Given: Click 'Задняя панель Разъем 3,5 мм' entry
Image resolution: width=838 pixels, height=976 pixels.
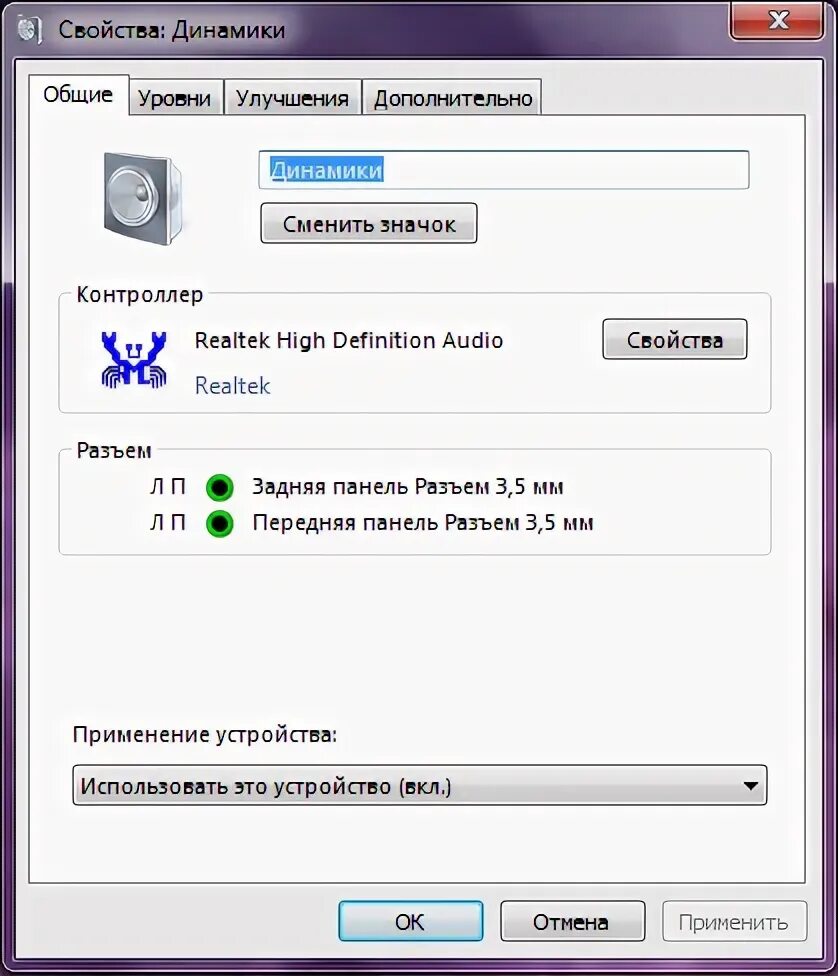Looking at the screenshot, I should pos(408,487).
